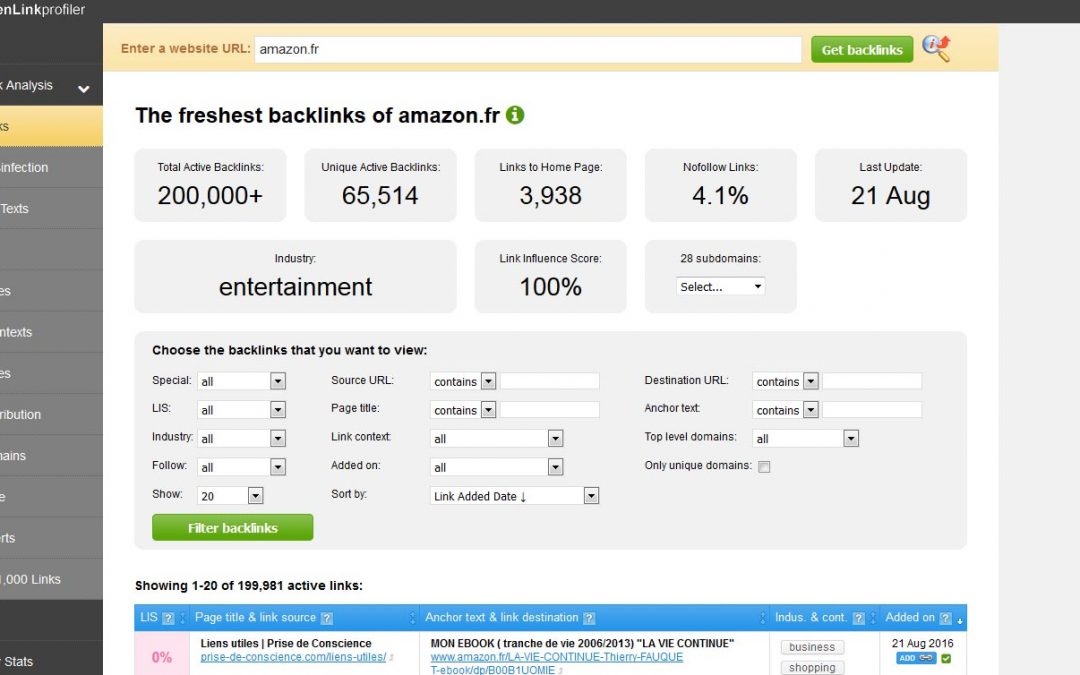Image resolution: width=1080 pixels, height=675 pixels.
Task: Click the business industry tag
Action: coord(812,647)
